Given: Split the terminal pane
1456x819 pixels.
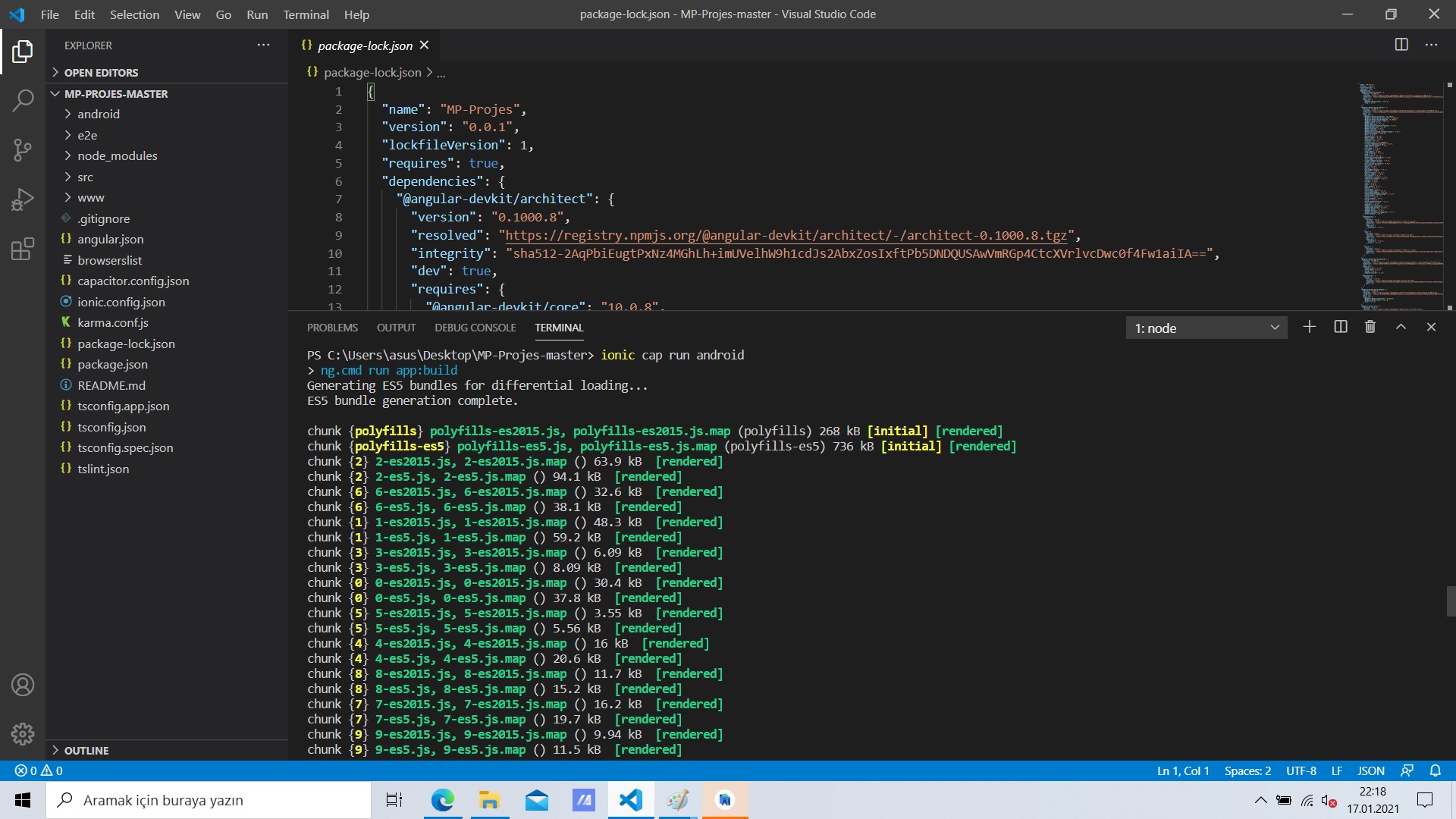Looking at the screenshot, I should (x=1340, y=327).
